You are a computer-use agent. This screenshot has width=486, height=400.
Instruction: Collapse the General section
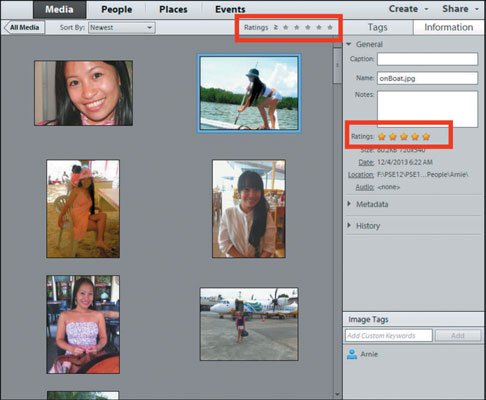point(349,44)
